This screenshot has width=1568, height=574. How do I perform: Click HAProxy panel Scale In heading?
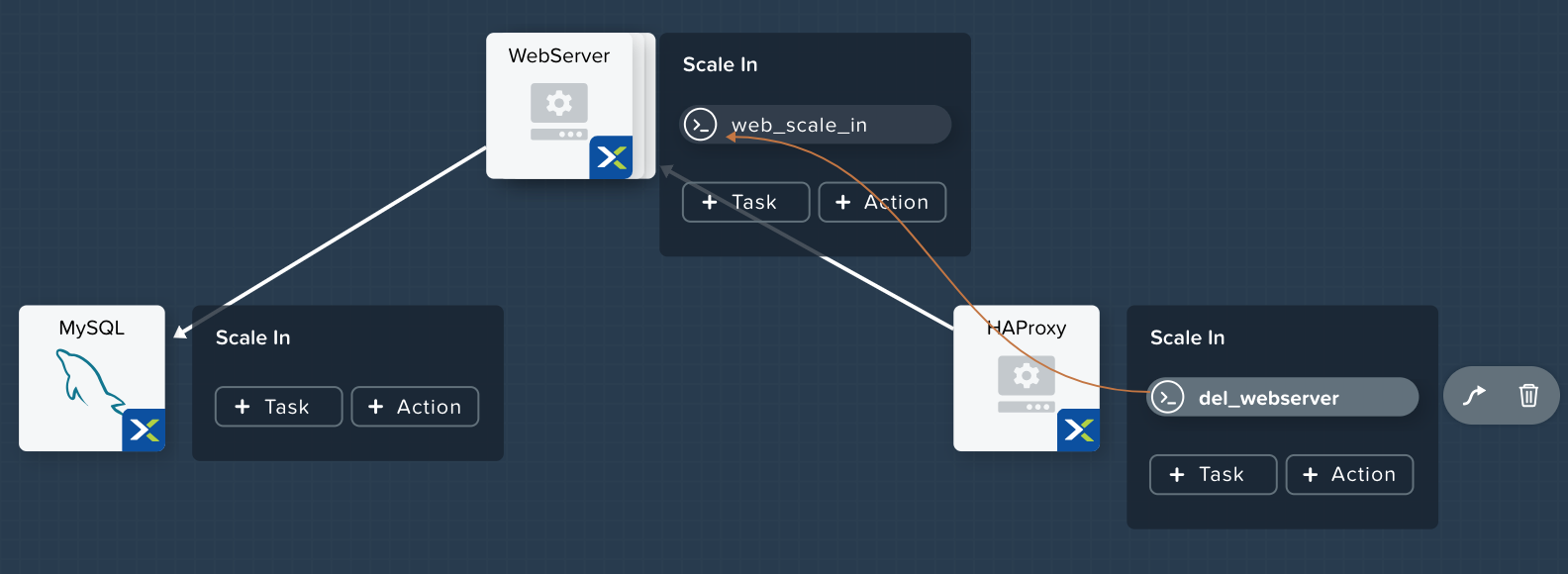pyautogui.click(x=1187, y=337)
